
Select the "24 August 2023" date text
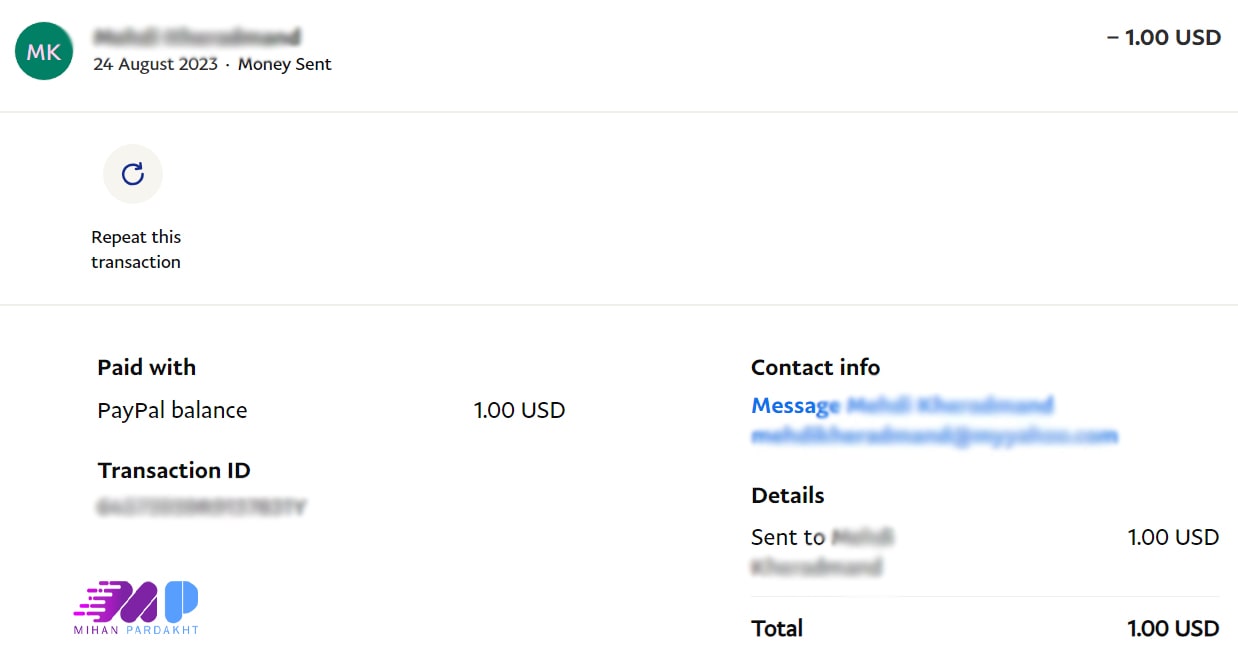click(x=155, y=64)
